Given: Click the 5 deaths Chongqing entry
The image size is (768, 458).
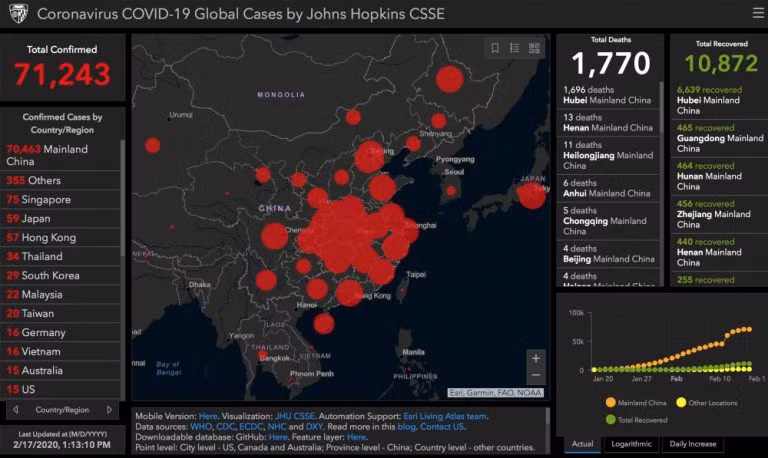Looking at the screenshot, I should click(608, 221).
